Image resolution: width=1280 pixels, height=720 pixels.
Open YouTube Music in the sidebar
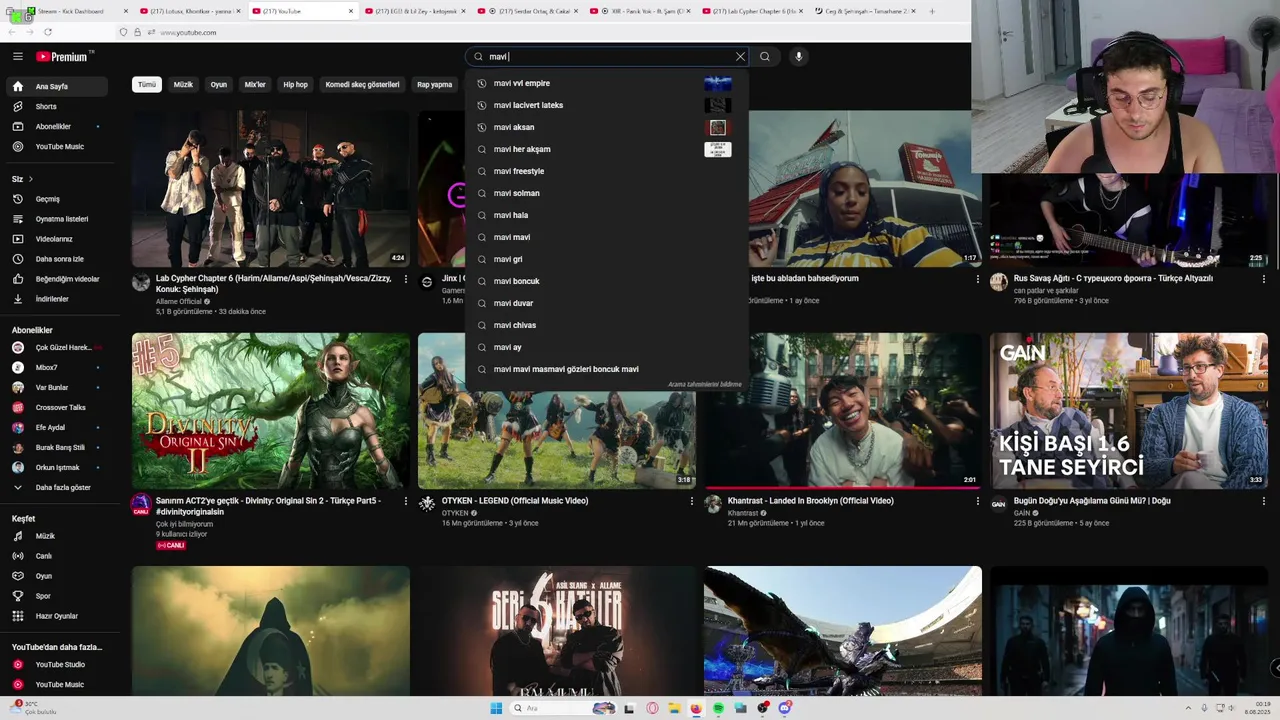(58, 147)
